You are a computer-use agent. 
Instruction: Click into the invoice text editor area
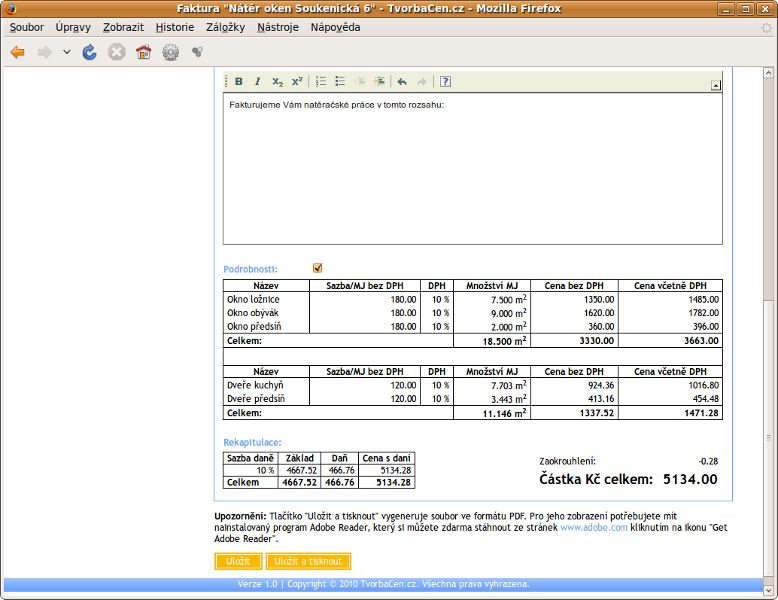pos(472,169)
